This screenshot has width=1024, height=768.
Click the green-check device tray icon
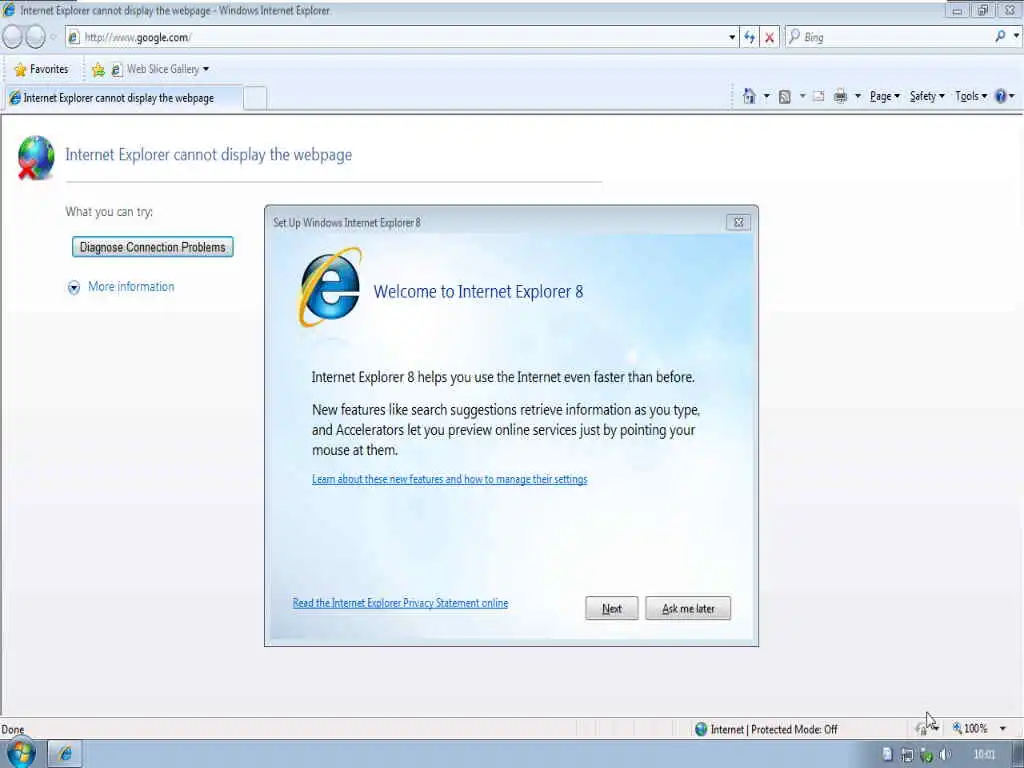pos(926,756)
